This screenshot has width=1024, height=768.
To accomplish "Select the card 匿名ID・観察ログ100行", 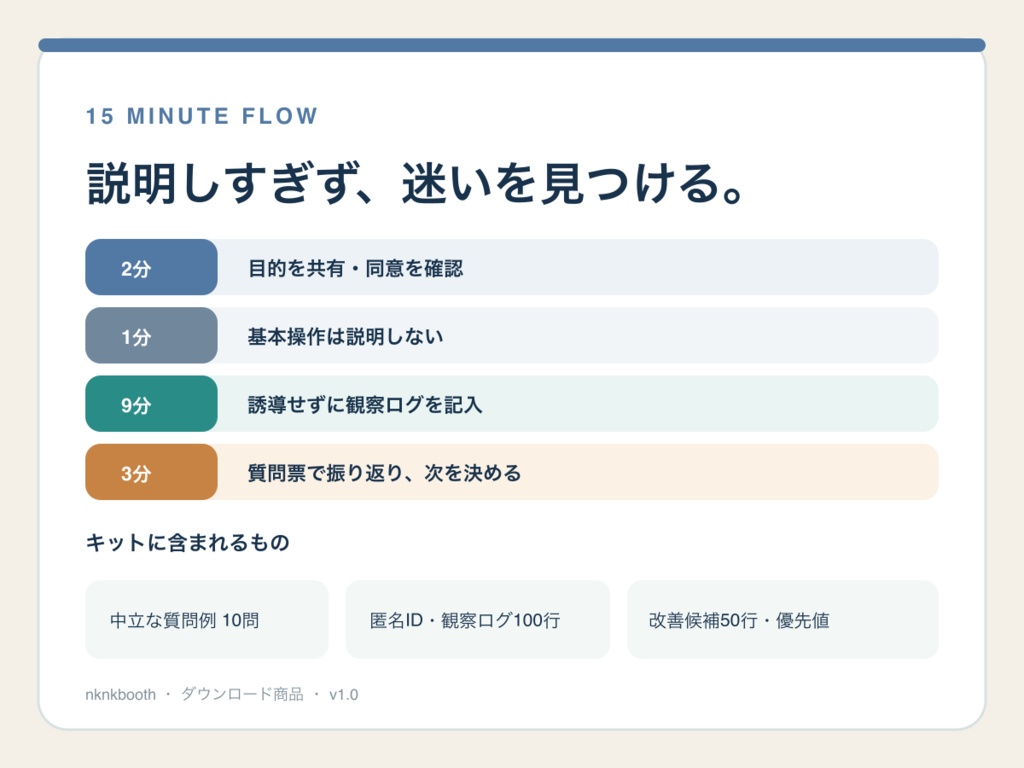I will click(477, 619).
